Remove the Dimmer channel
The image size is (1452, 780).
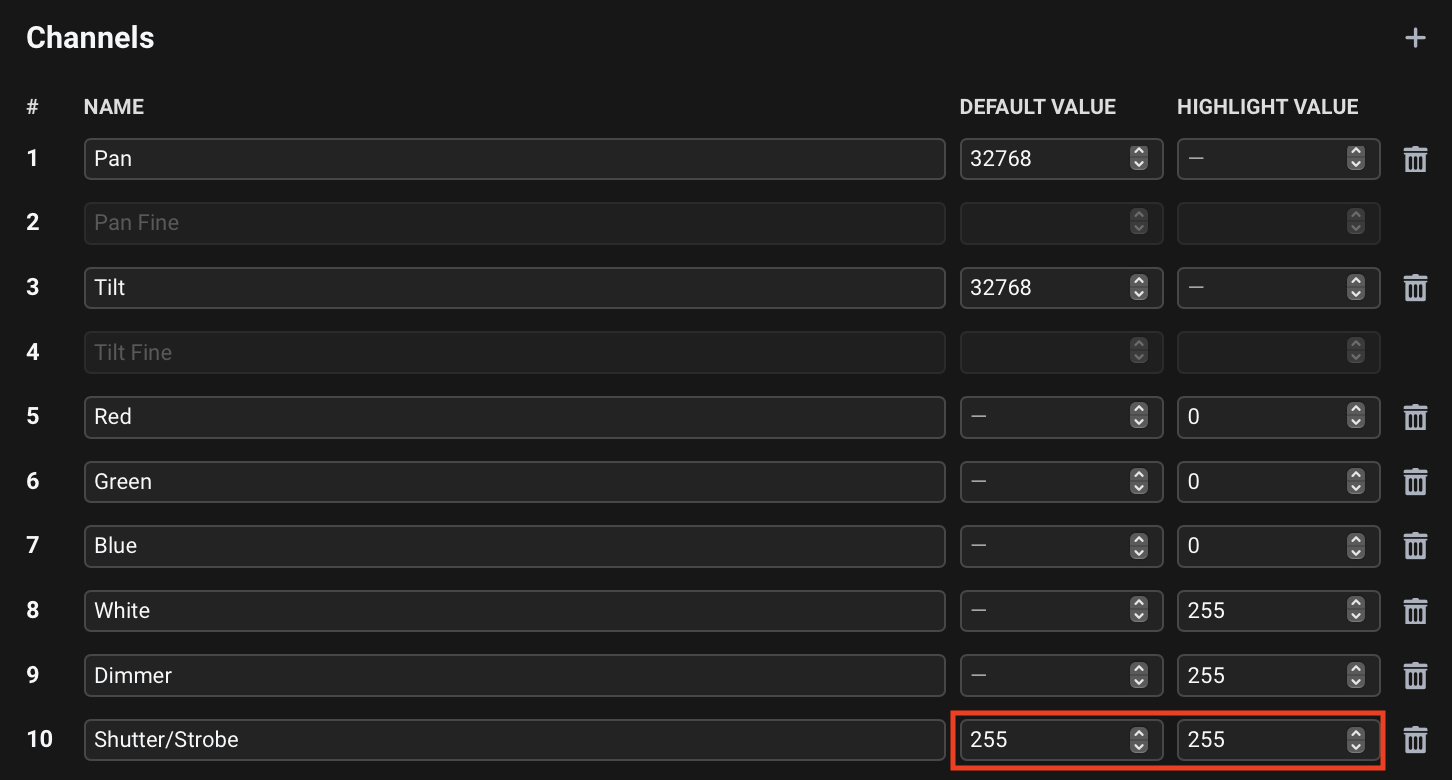[1415, 676]
